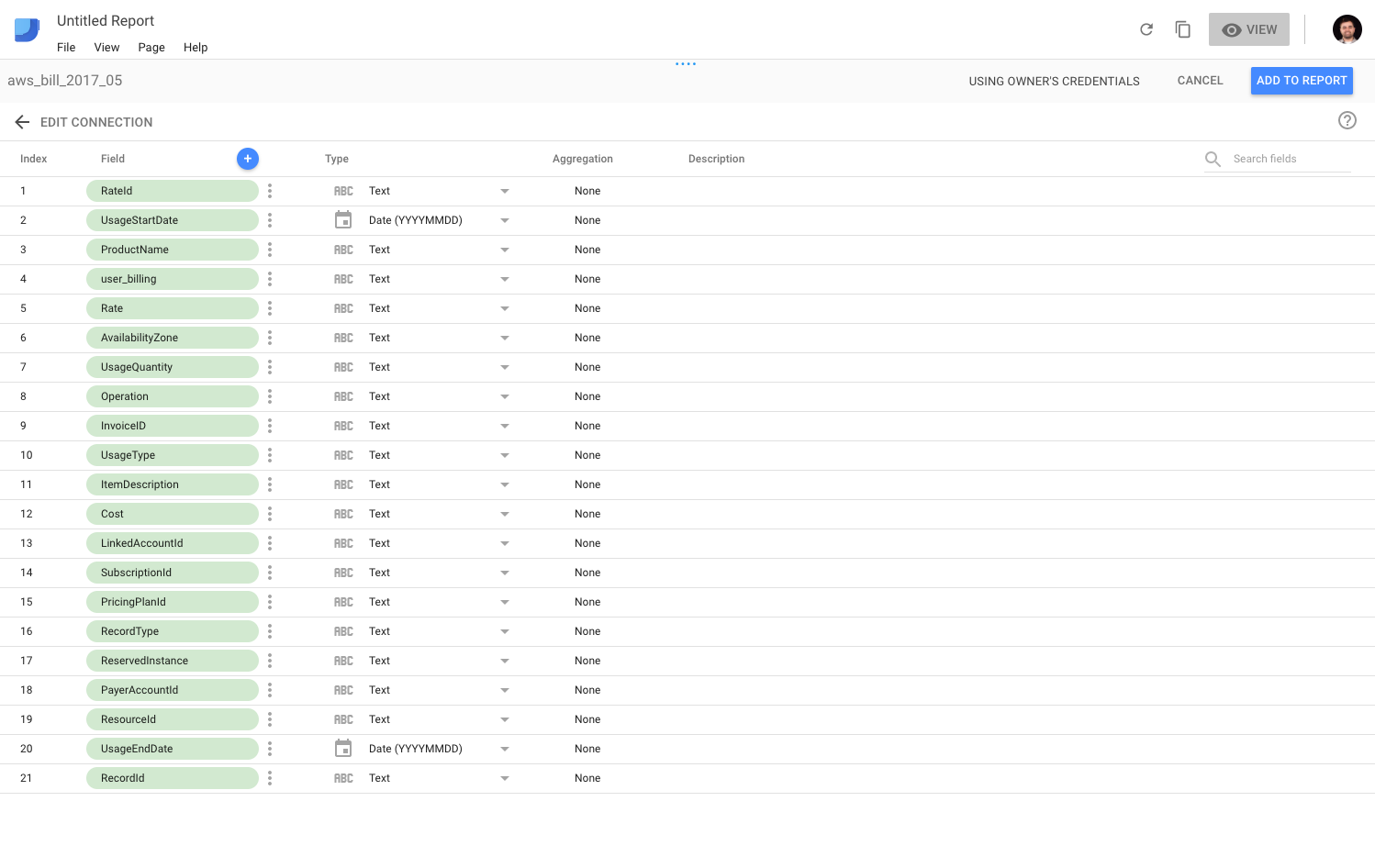This screenshot has height=868, width=1375.
Task: Open the options menu for Cost field
Action: pyautogui.click(x=270, y=514)
